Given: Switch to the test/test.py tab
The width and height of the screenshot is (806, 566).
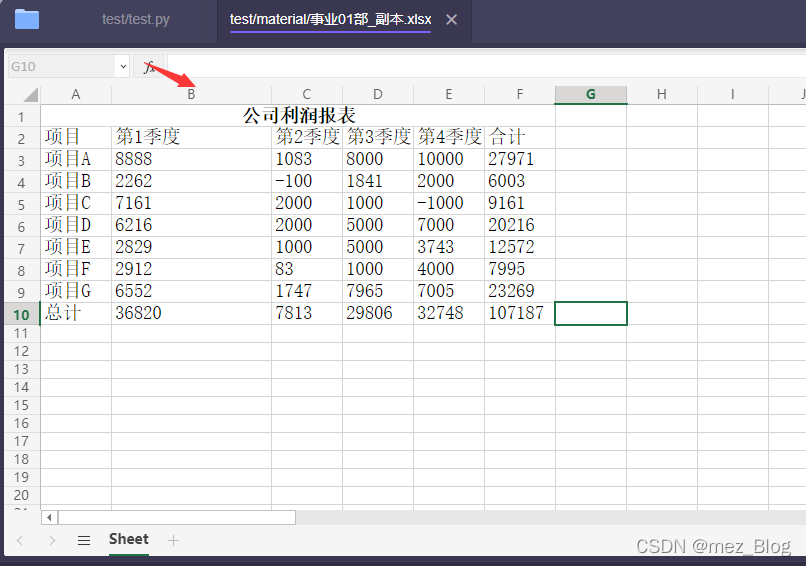Looking at the screenshot, I should click(x=136, y=20).
